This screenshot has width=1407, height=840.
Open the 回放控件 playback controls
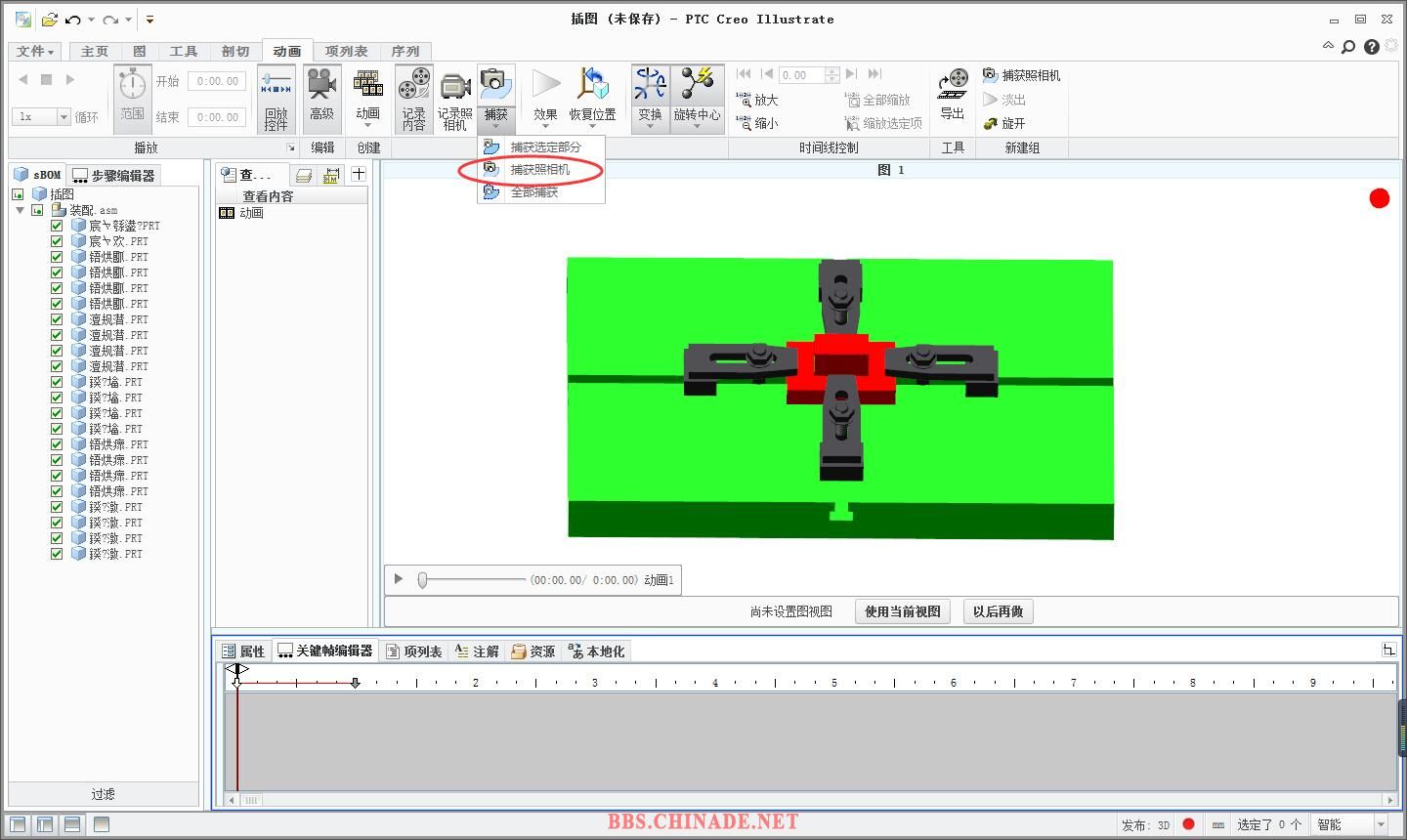tap(277, 99)
